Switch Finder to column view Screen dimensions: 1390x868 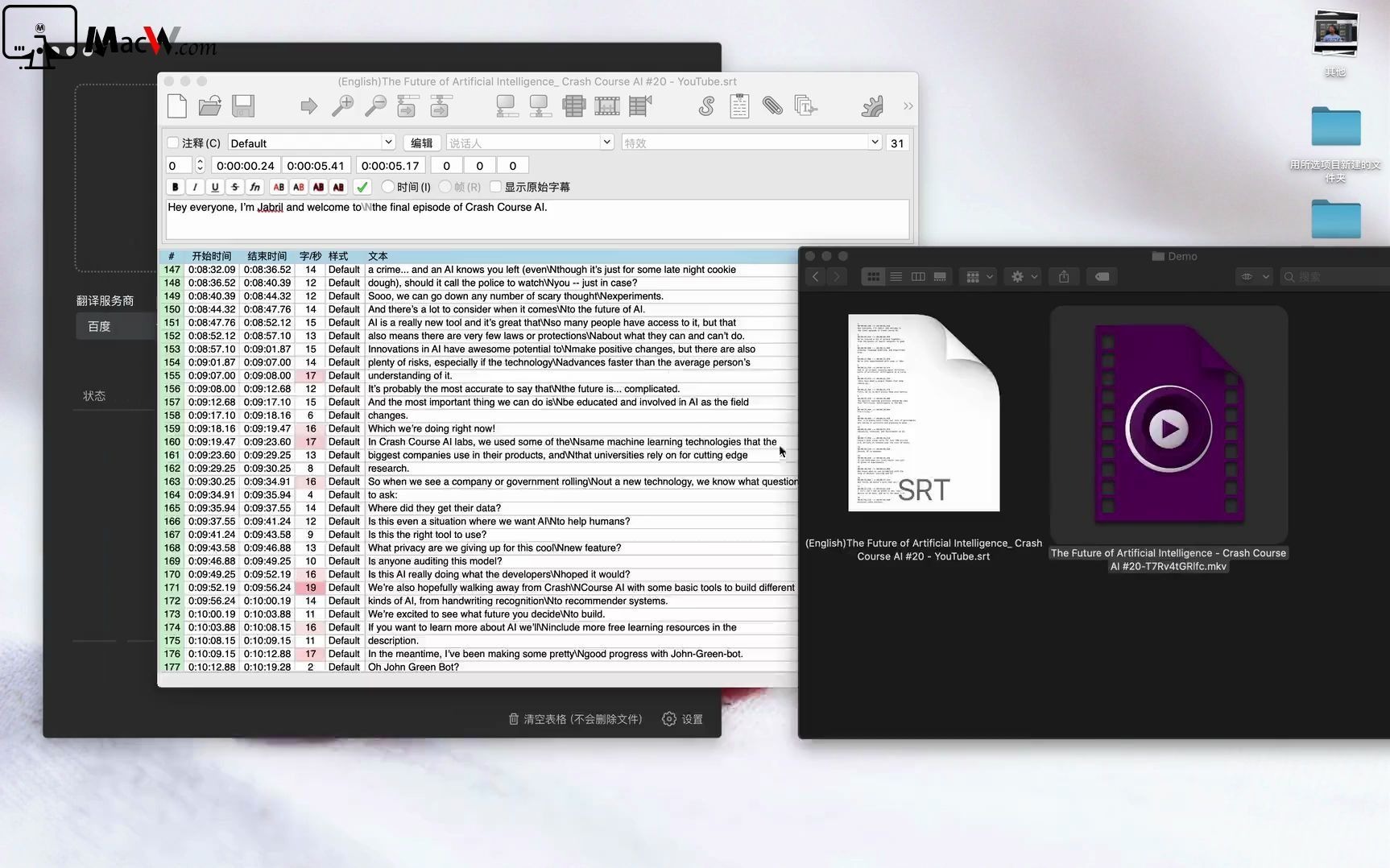(x=918, y=277)
